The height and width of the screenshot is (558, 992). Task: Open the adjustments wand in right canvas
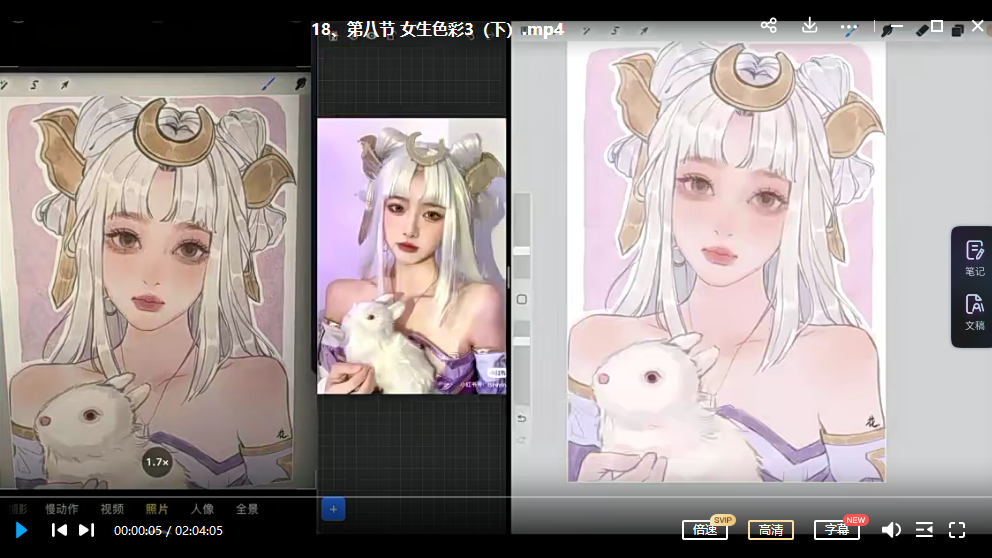(x=586, y=30)
